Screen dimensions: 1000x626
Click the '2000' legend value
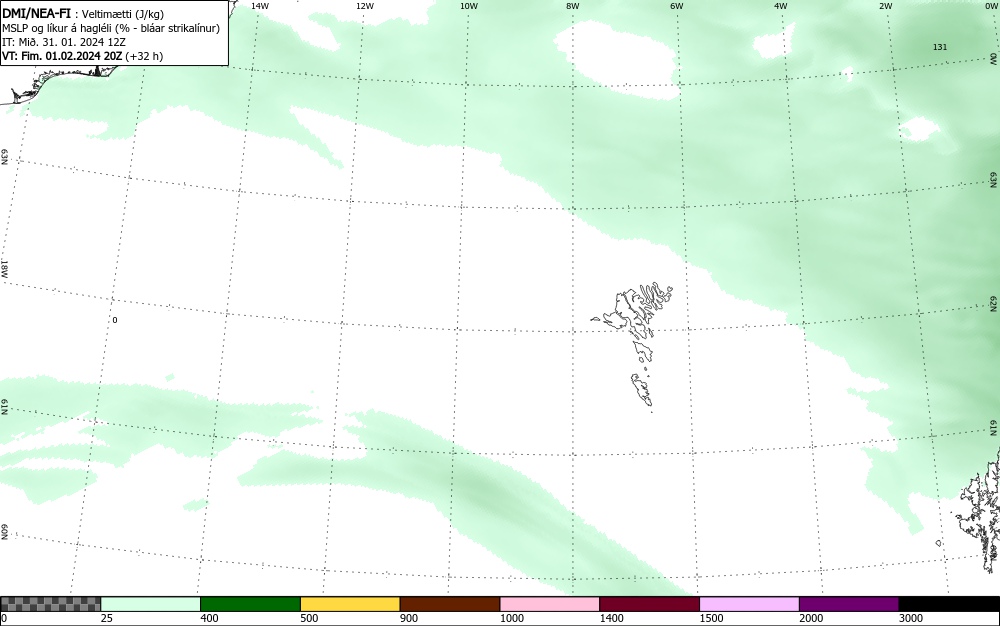point(811,618)
